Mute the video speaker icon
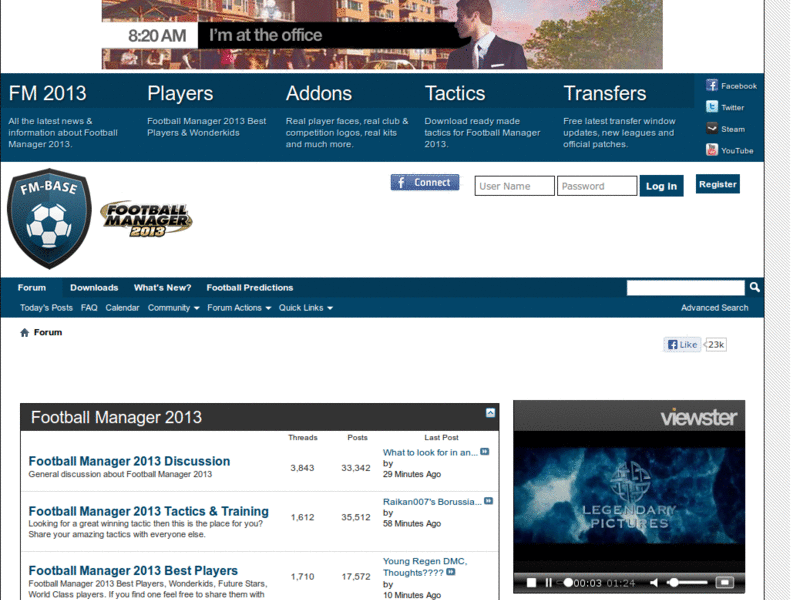The width and height of the screenshot is (800, 600). click(654, 582)
